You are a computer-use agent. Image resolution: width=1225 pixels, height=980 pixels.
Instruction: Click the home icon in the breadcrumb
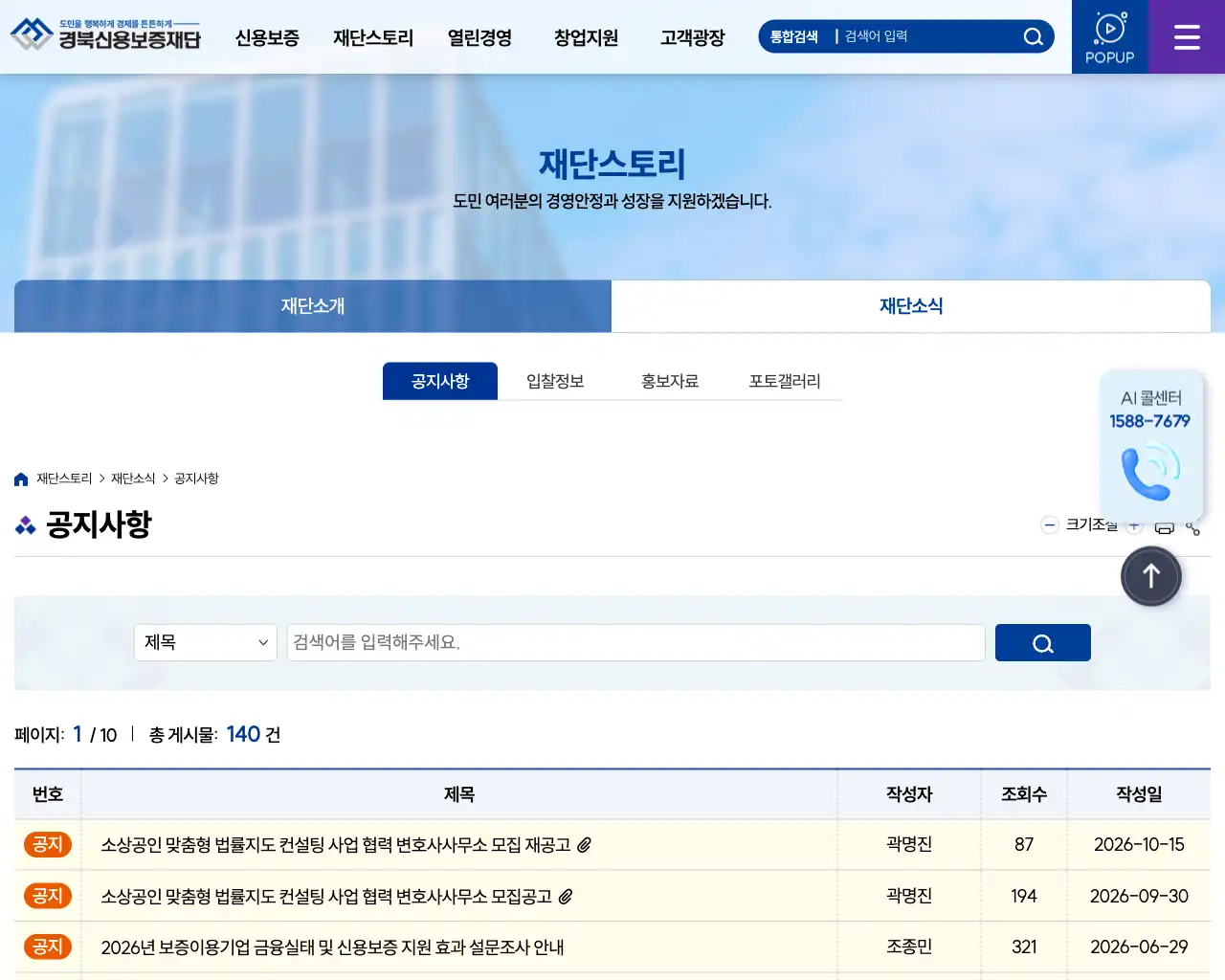[x=21, y=479]
